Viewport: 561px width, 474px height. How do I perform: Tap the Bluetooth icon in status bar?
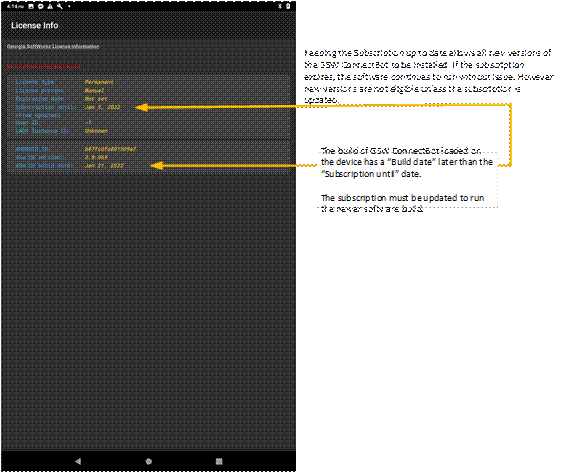tap(280, 6)
